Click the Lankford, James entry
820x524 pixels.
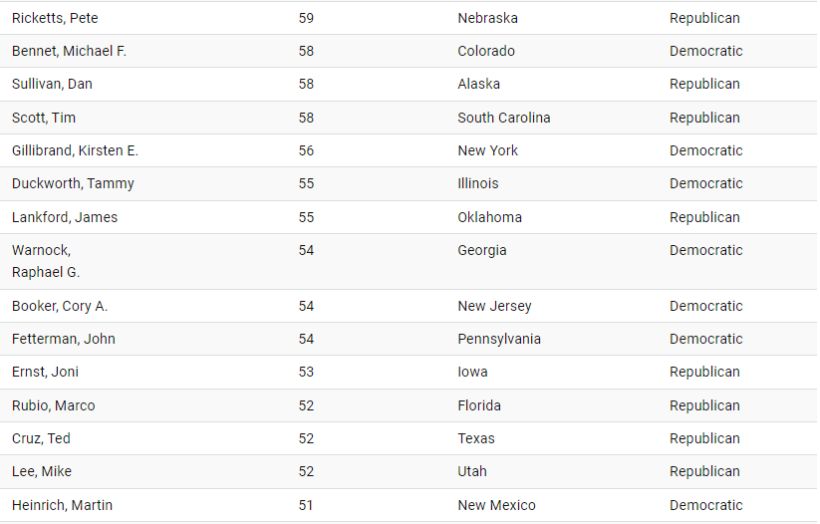point(65,217)
